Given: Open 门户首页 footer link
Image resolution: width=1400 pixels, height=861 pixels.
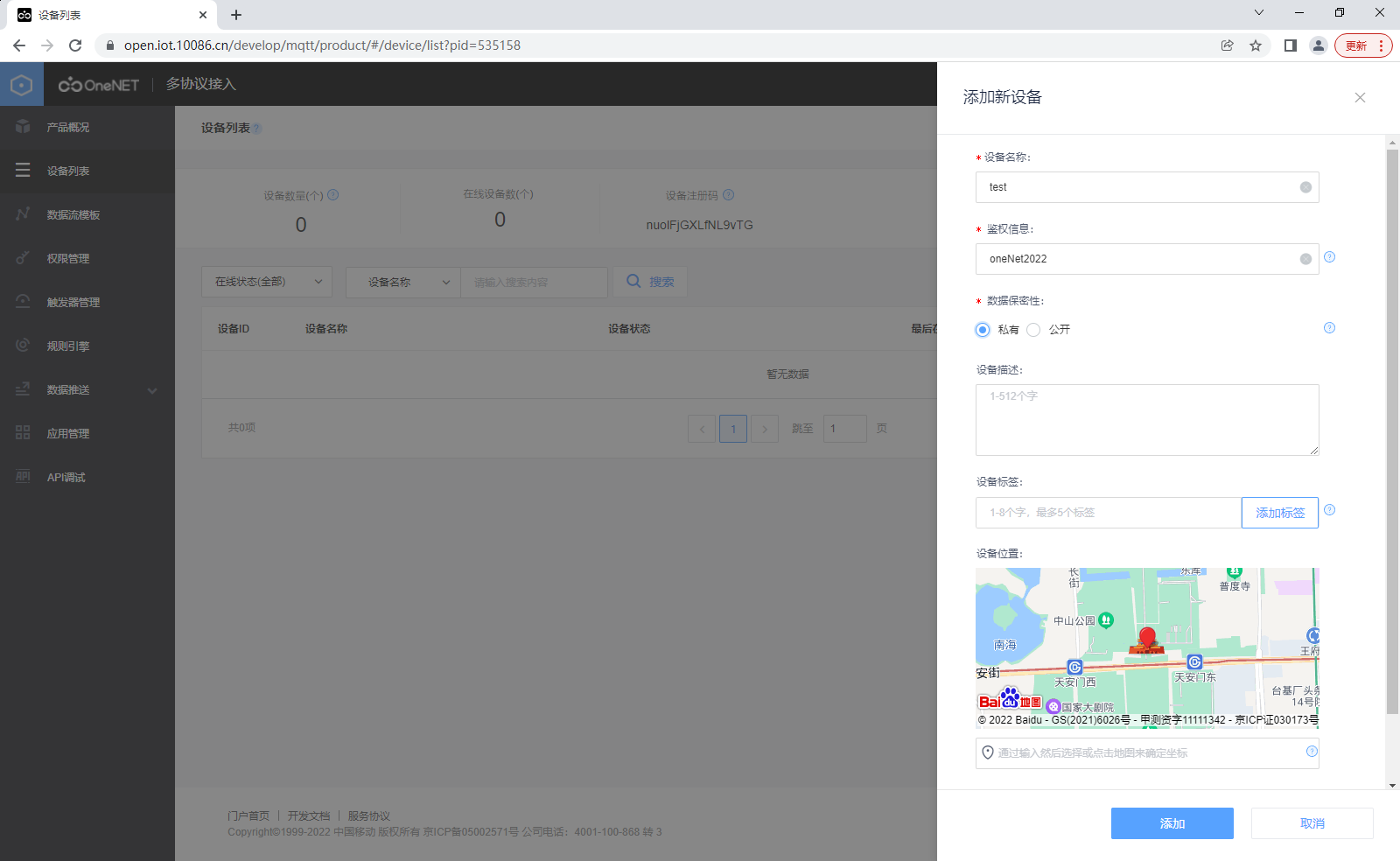Looking at the screenshot, I should 248,815.
